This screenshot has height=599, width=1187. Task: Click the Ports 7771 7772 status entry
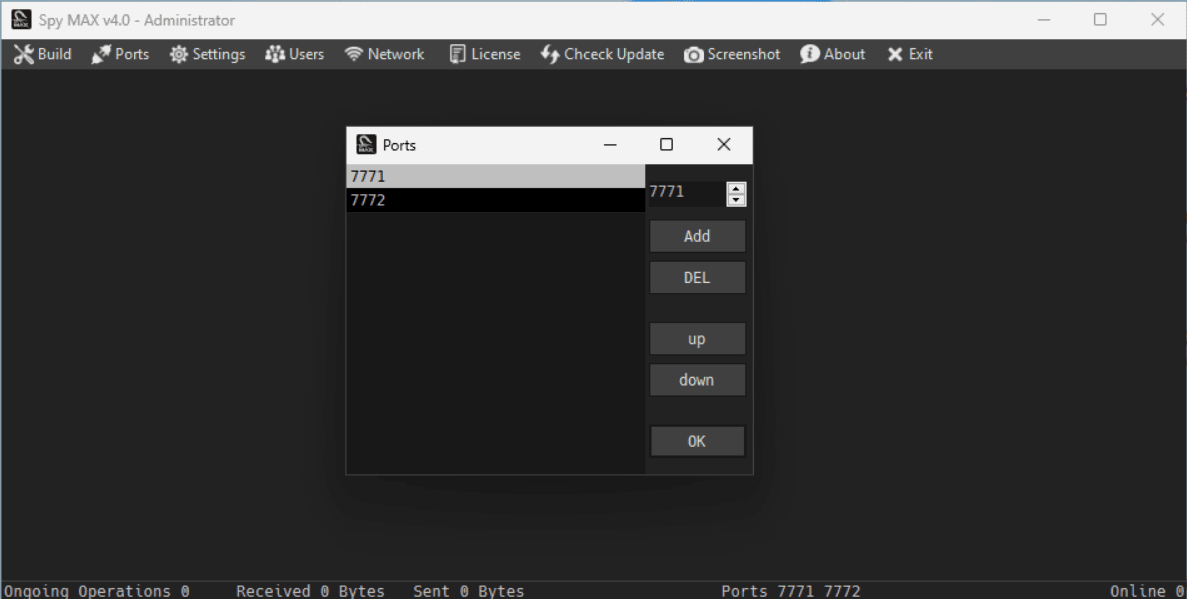click(791, 591)
